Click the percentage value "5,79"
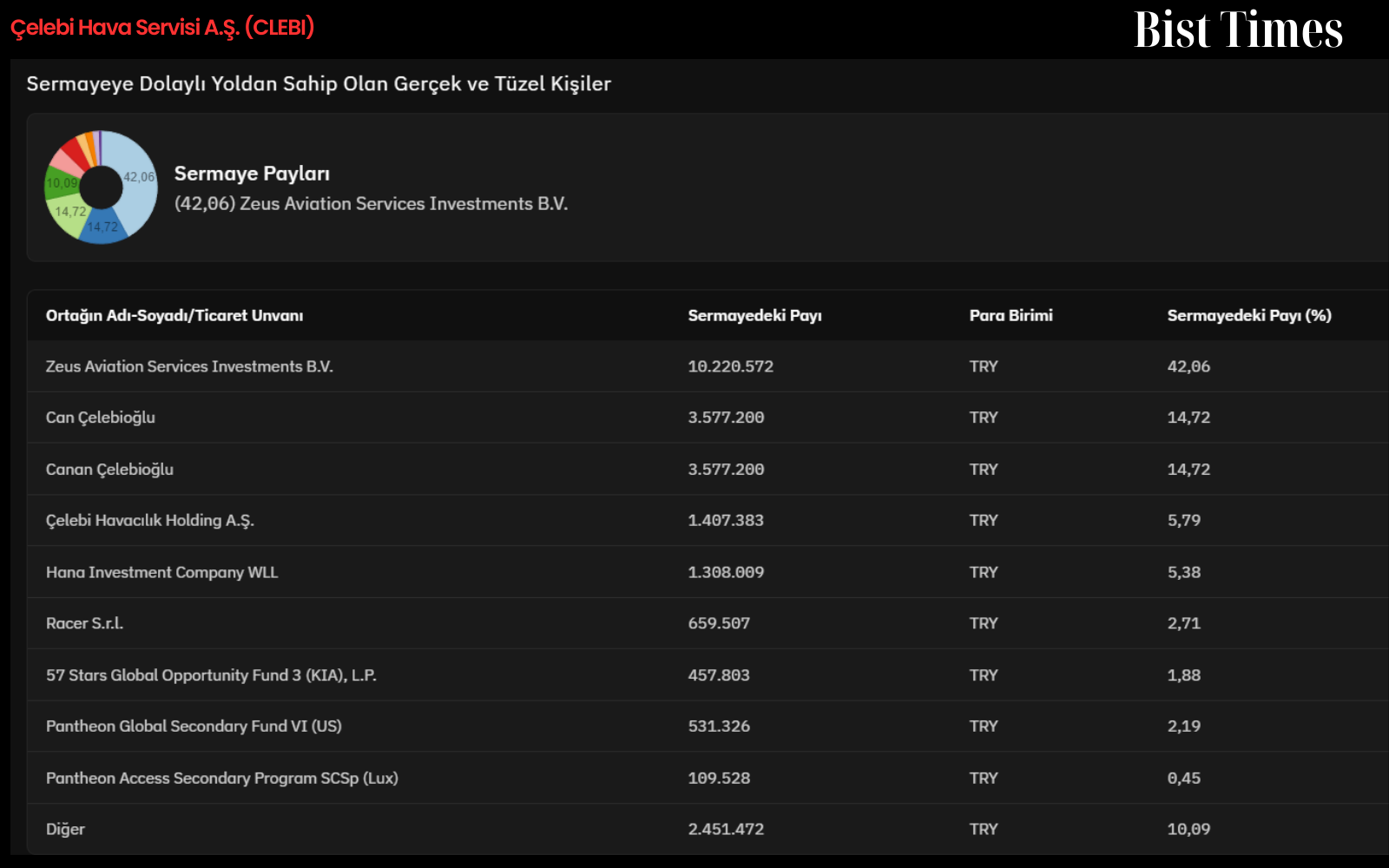1389x868 pixels. click(1184, 521)
